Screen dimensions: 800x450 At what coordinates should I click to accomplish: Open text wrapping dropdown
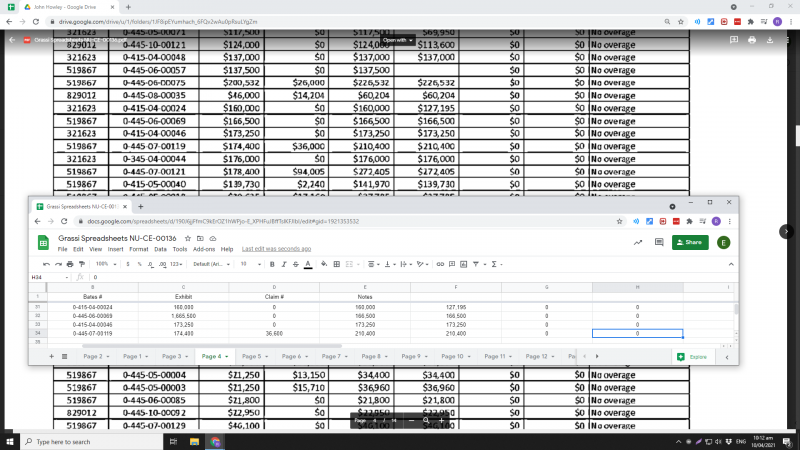coord(405,264)
